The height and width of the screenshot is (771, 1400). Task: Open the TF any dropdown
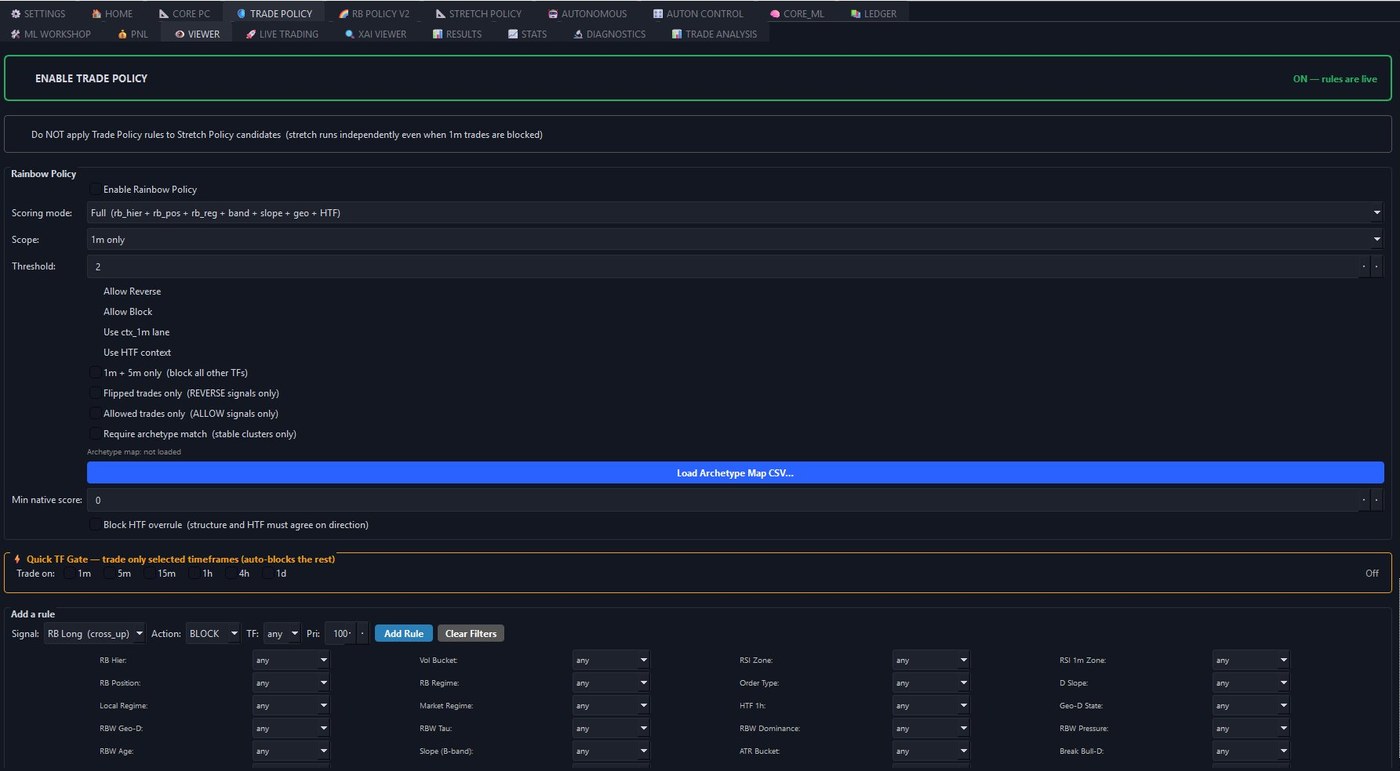(x=281, y=634)
